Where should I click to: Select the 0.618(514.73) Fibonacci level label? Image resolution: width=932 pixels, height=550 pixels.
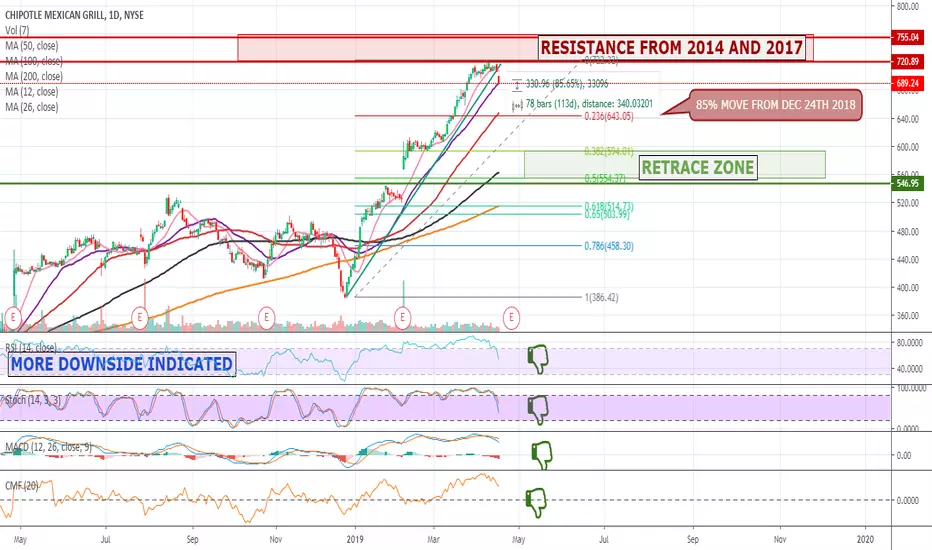[x=609, y=206]
